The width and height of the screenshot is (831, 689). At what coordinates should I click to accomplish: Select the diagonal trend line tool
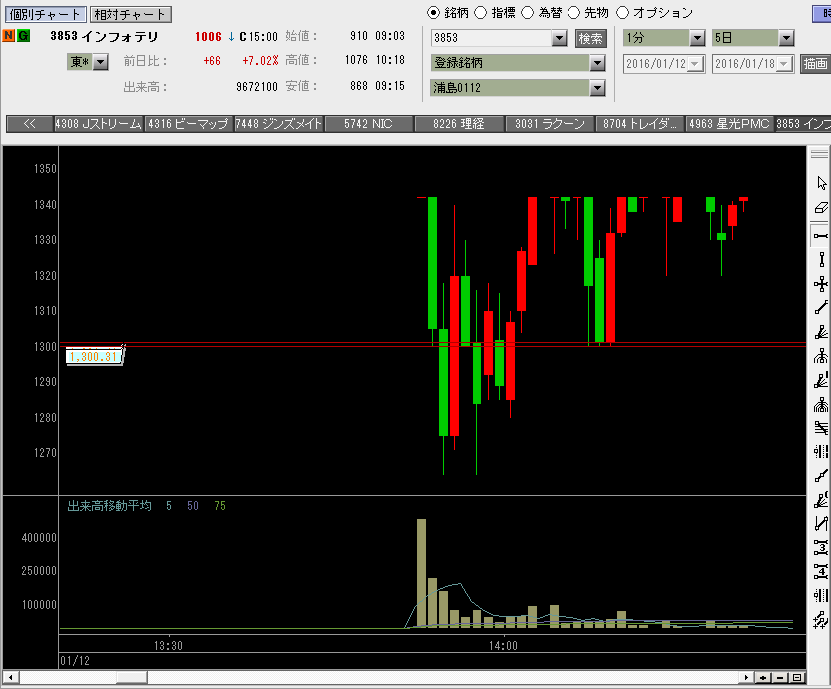pyautogui.click(x=821, y=308)
